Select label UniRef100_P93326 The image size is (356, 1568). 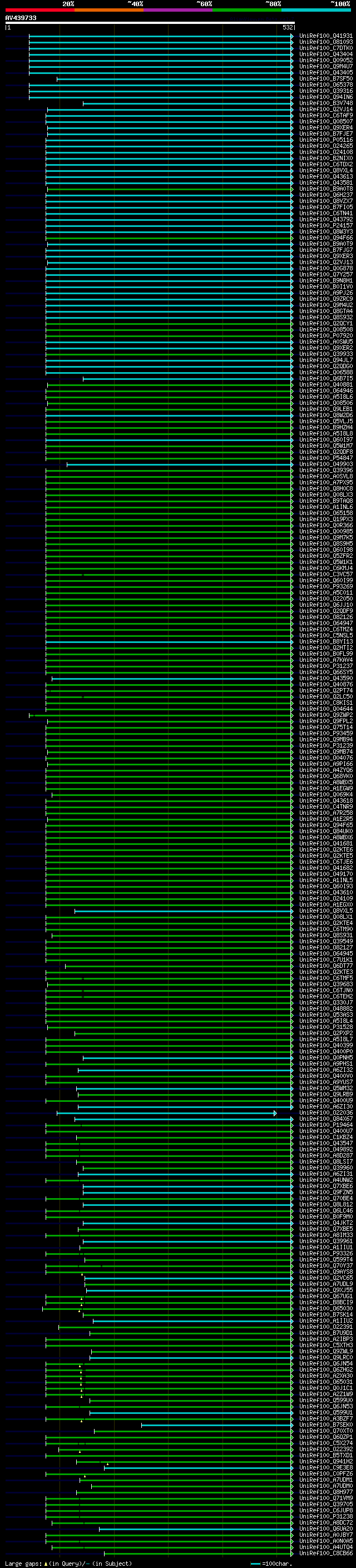coord(325,1254)
